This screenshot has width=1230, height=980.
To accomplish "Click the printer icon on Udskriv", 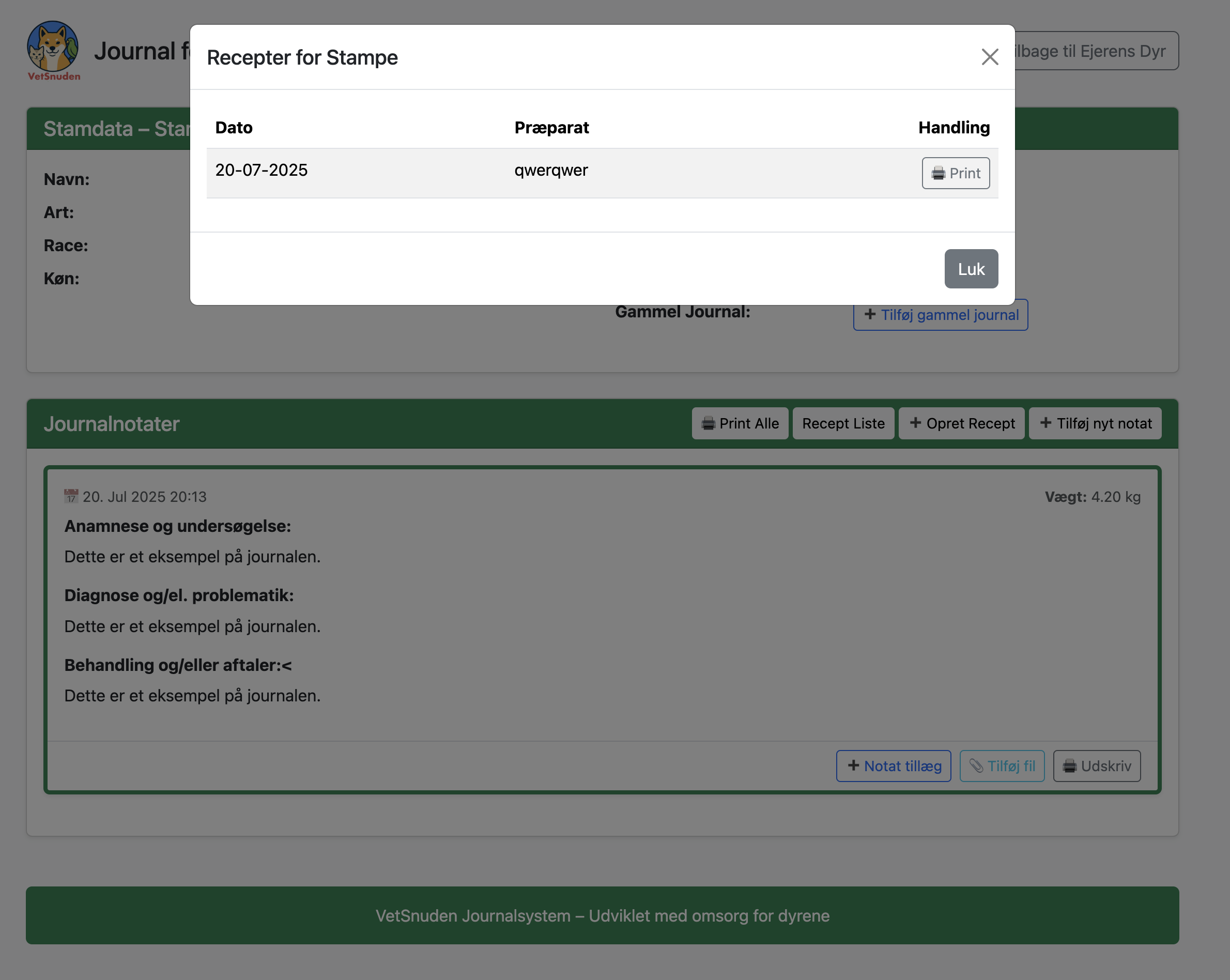I will coord(1071,766).
